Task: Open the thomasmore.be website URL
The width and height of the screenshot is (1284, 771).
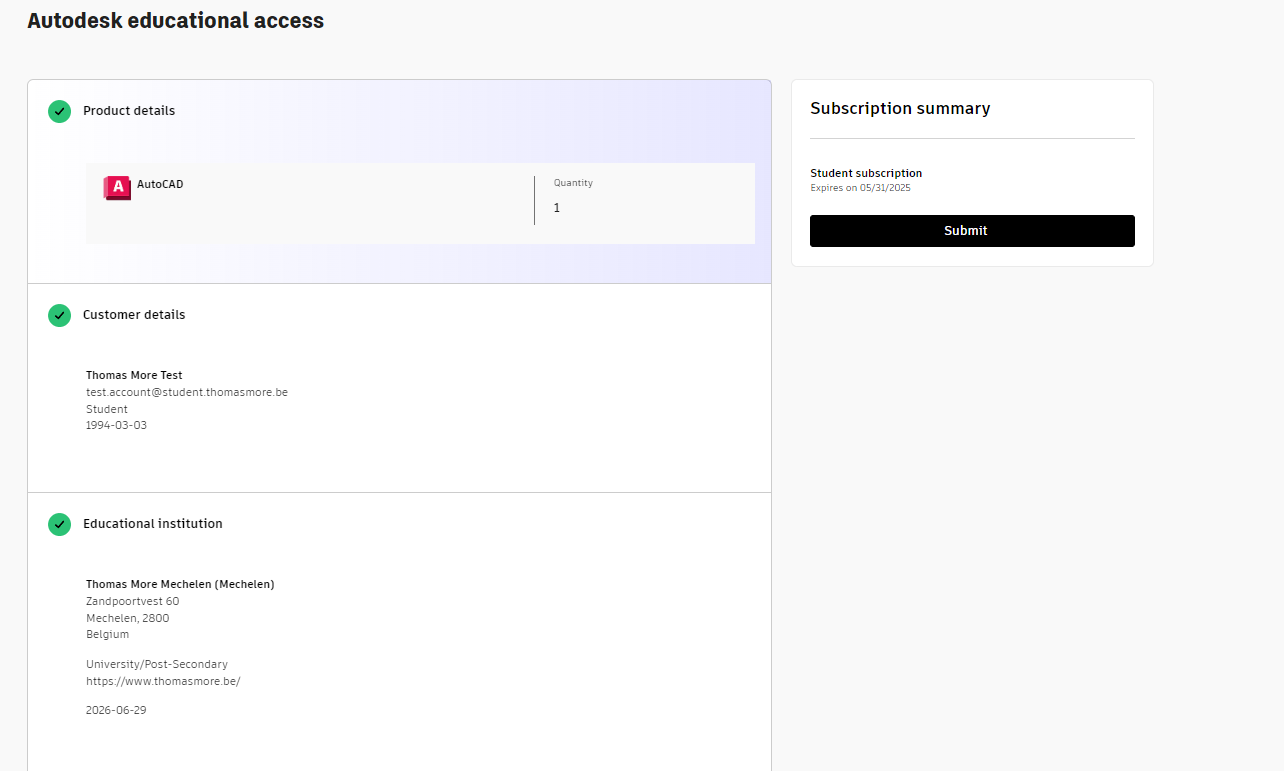Action: click(163, 681)
